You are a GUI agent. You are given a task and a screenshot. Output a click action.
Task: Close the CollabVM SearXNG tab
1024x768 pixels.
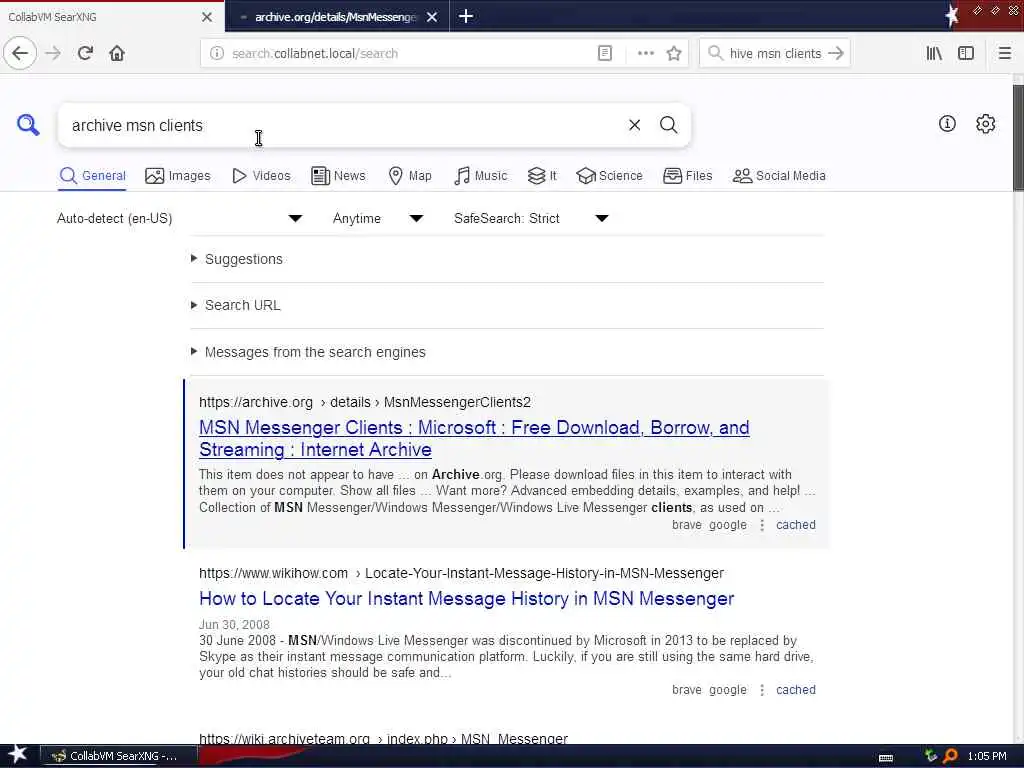pyautogui.click(x=207, y=17)
